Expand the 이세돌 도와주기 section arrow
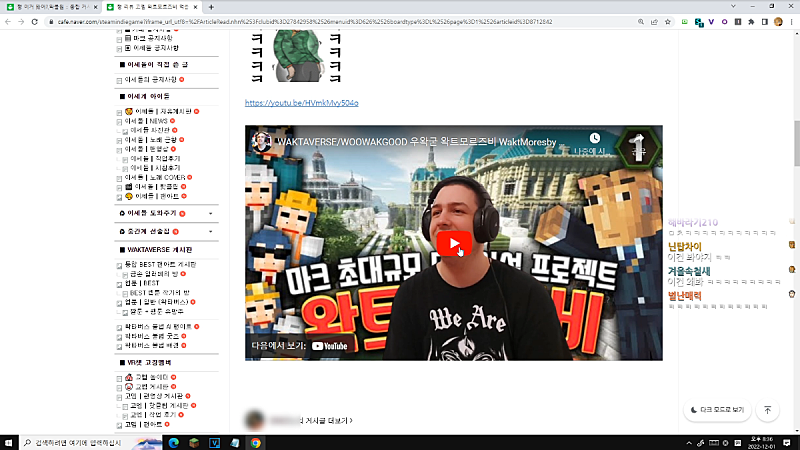 210,214
